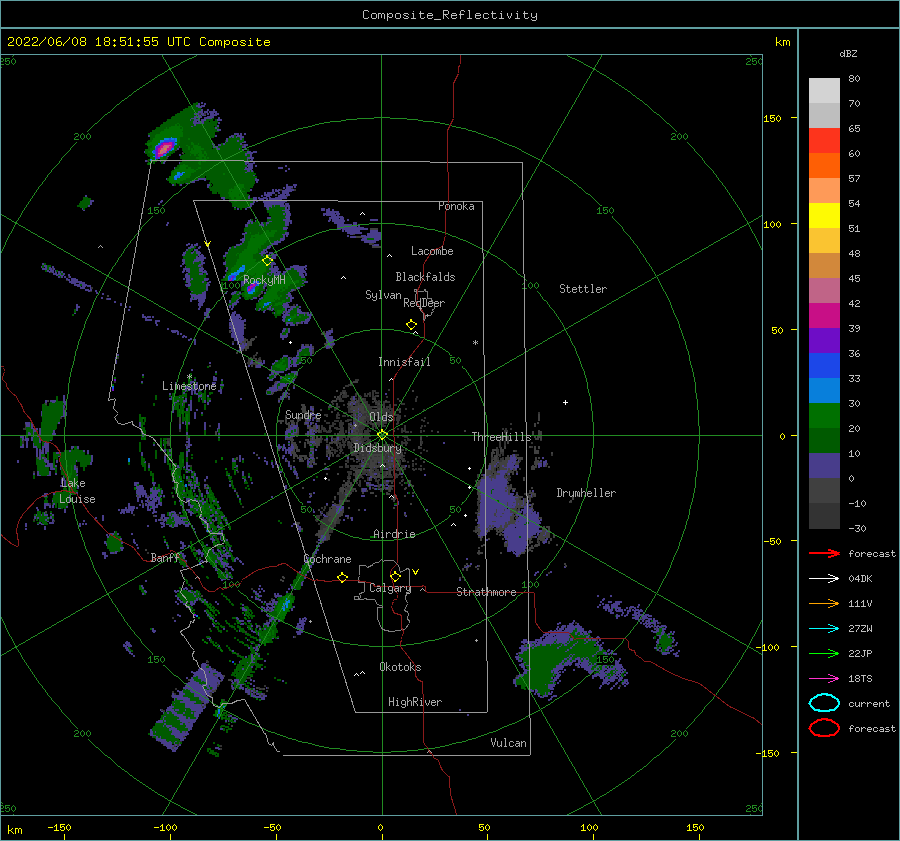The width and height of the screenshot is (900, 841).
Task: Click the red forecast ellipse legend icon
Action: point(824,728)
